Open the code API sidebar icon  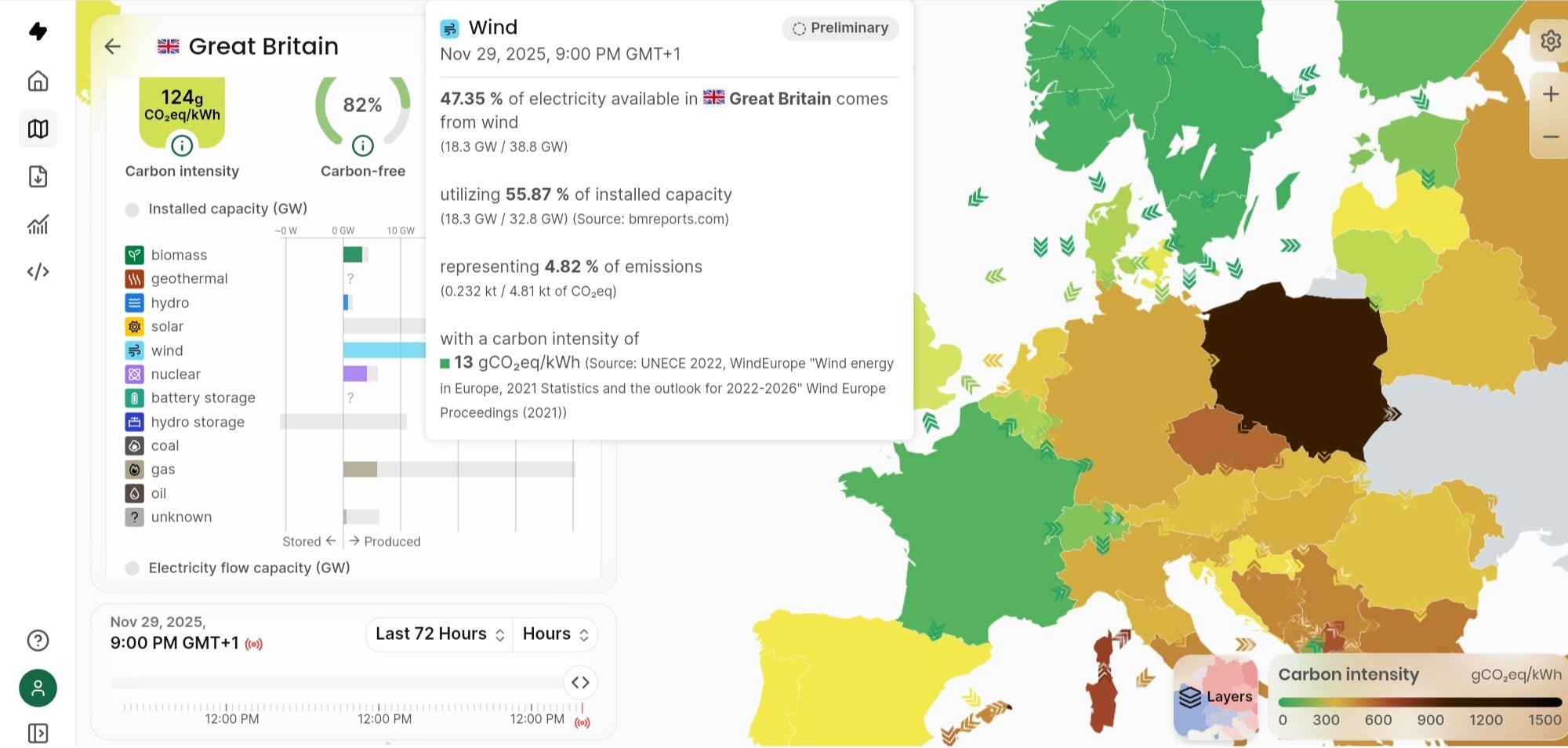[x=38, y=272]
